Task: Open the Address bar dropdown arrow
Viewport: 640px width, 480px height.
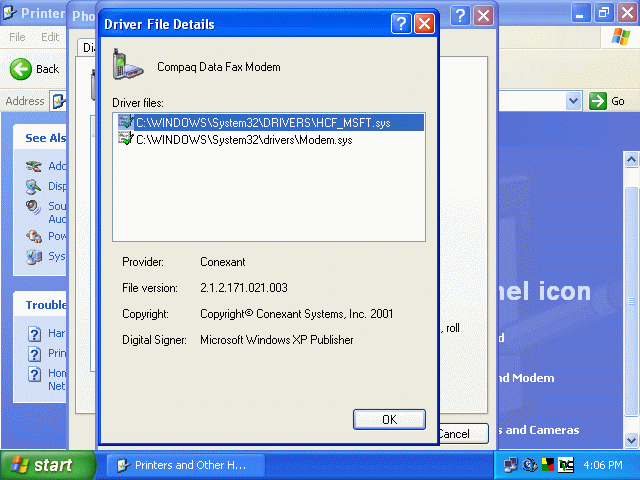Action: 573,101
